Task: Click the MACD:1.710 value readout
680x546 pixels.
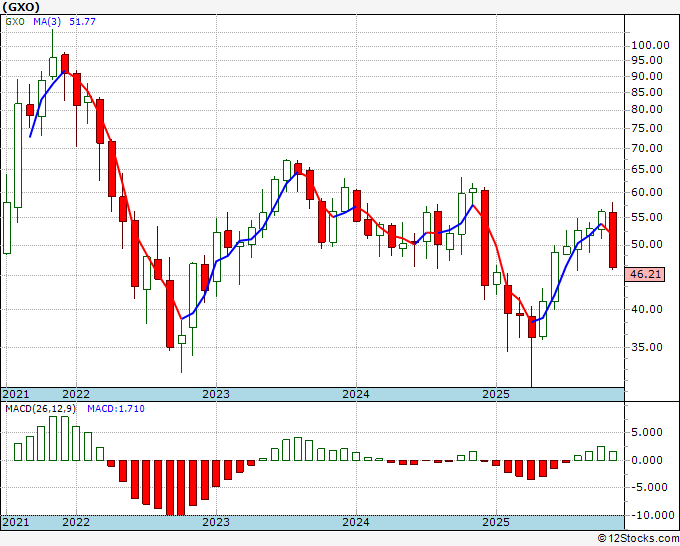Action: [116, 409]
